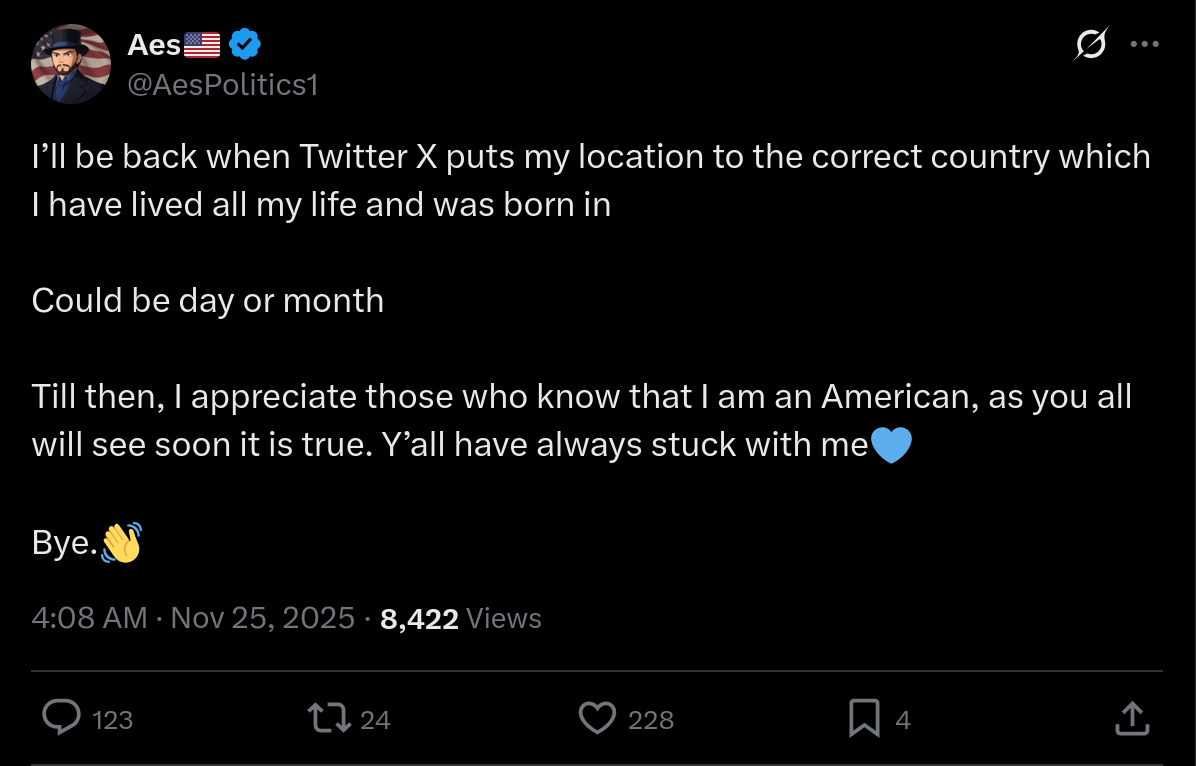Open the share icon at bottom right
1196x766 pixels.
coord(1130,718)
